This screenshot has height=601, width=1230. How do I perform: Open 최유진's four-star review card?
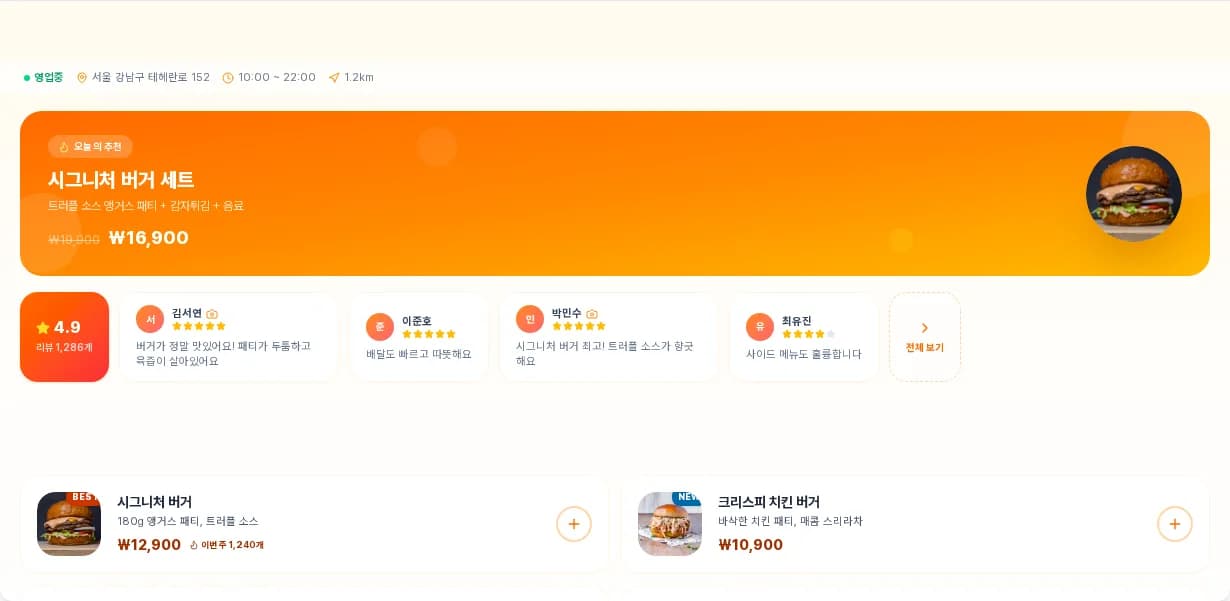(x=804, y=337)
